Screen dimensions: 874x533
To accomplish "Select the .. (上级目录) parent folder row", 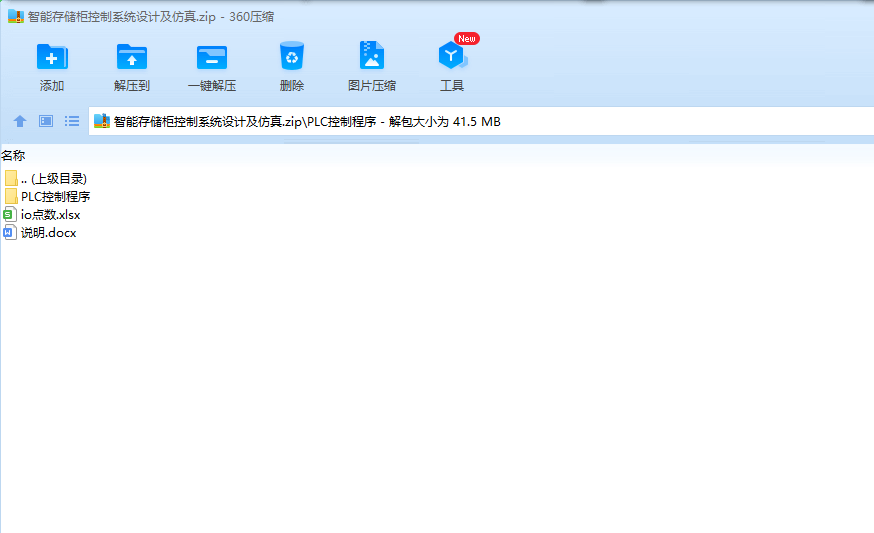I will click(x=46, y=178).
